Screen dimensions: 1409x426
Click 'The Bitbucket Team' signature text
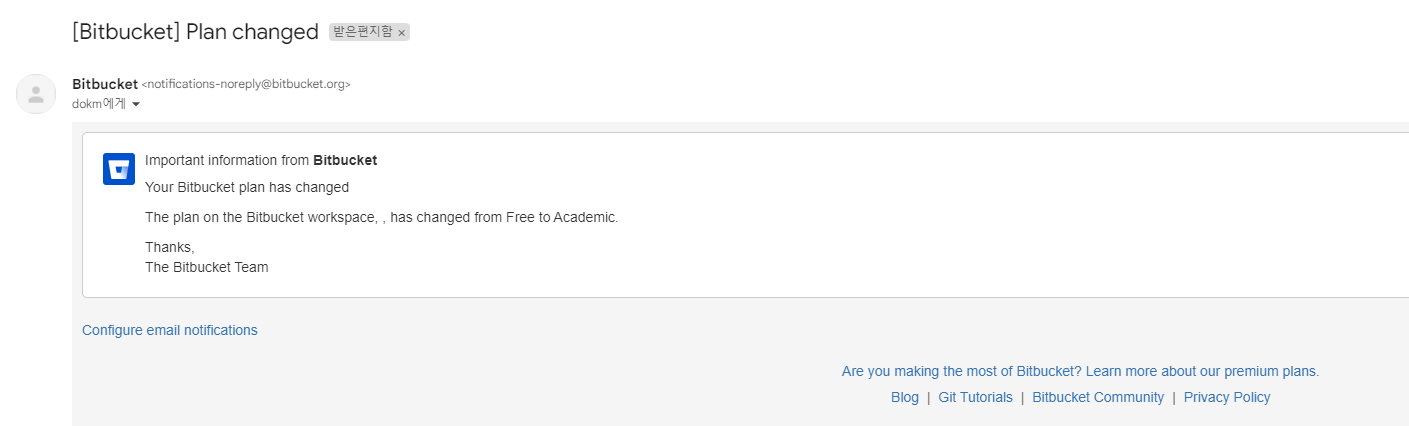[207, 267]
